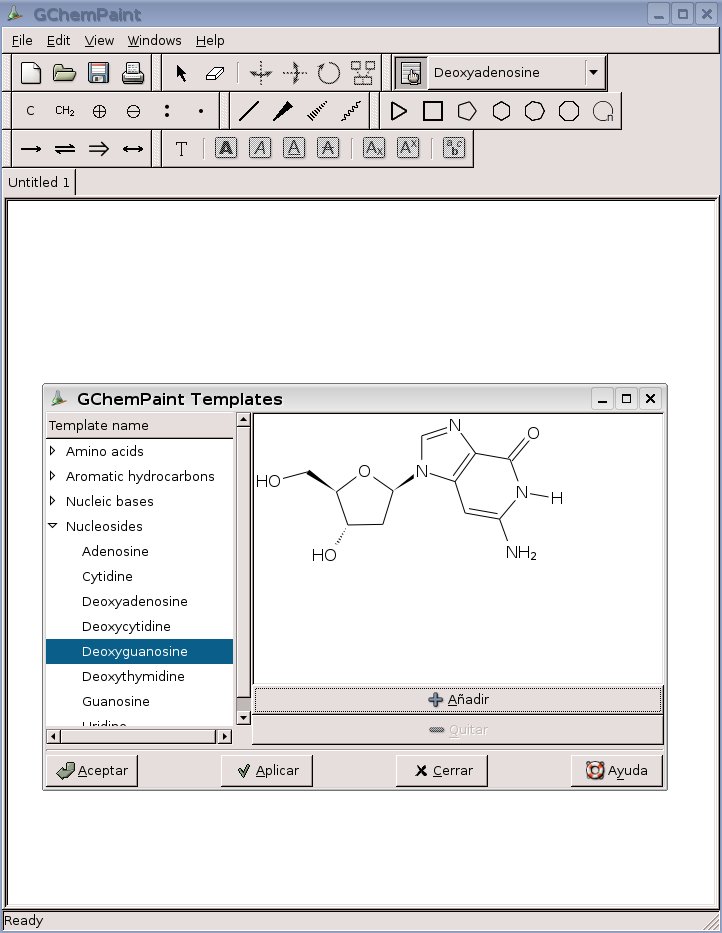This screenshot has height=933, width=722.
Task: Open the Deoxyadenosine template dropdown
Action: [595, 73]
